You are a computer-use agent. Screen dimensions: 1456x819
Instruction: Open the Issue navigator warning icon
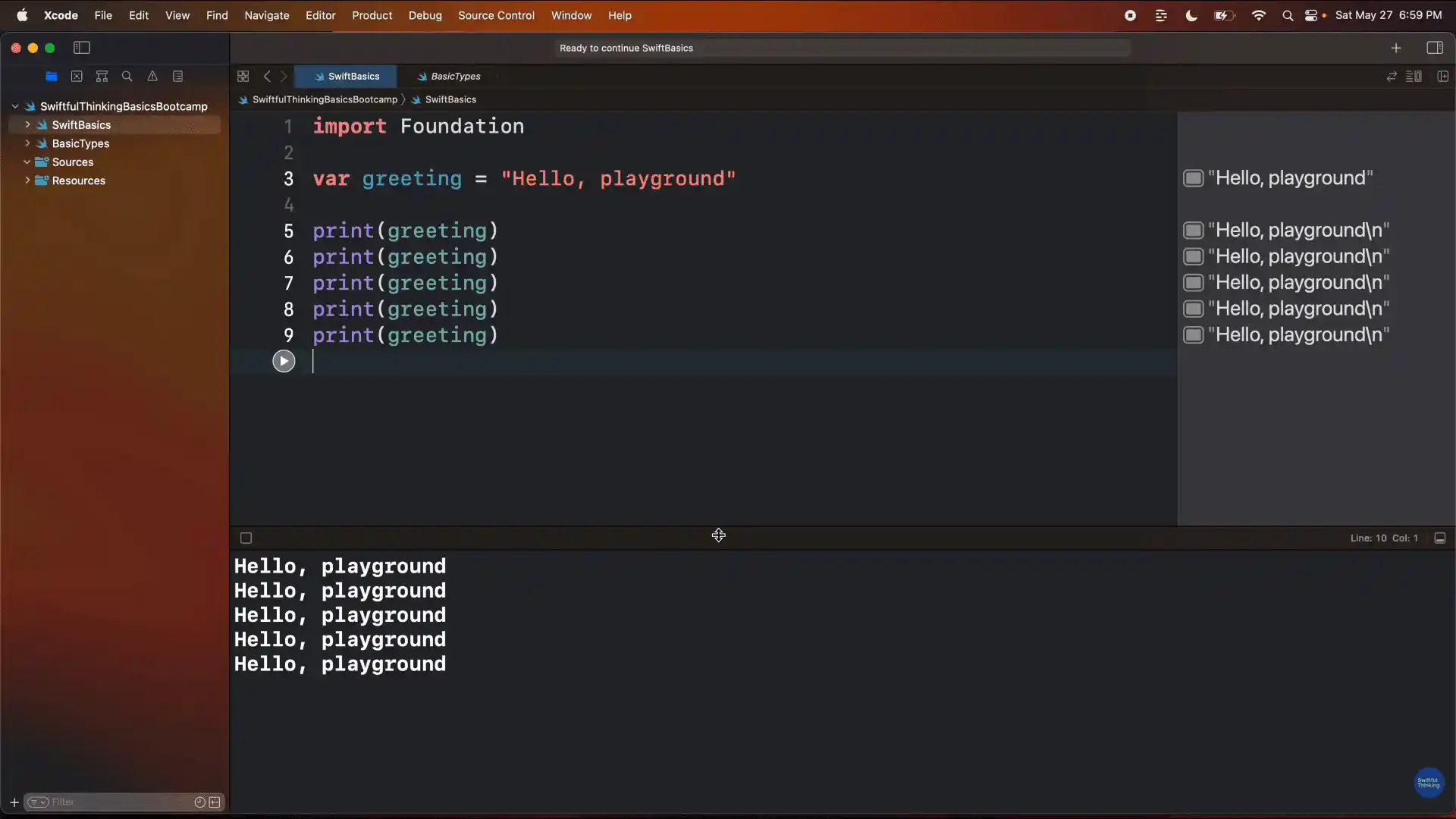tap(152, 77)
